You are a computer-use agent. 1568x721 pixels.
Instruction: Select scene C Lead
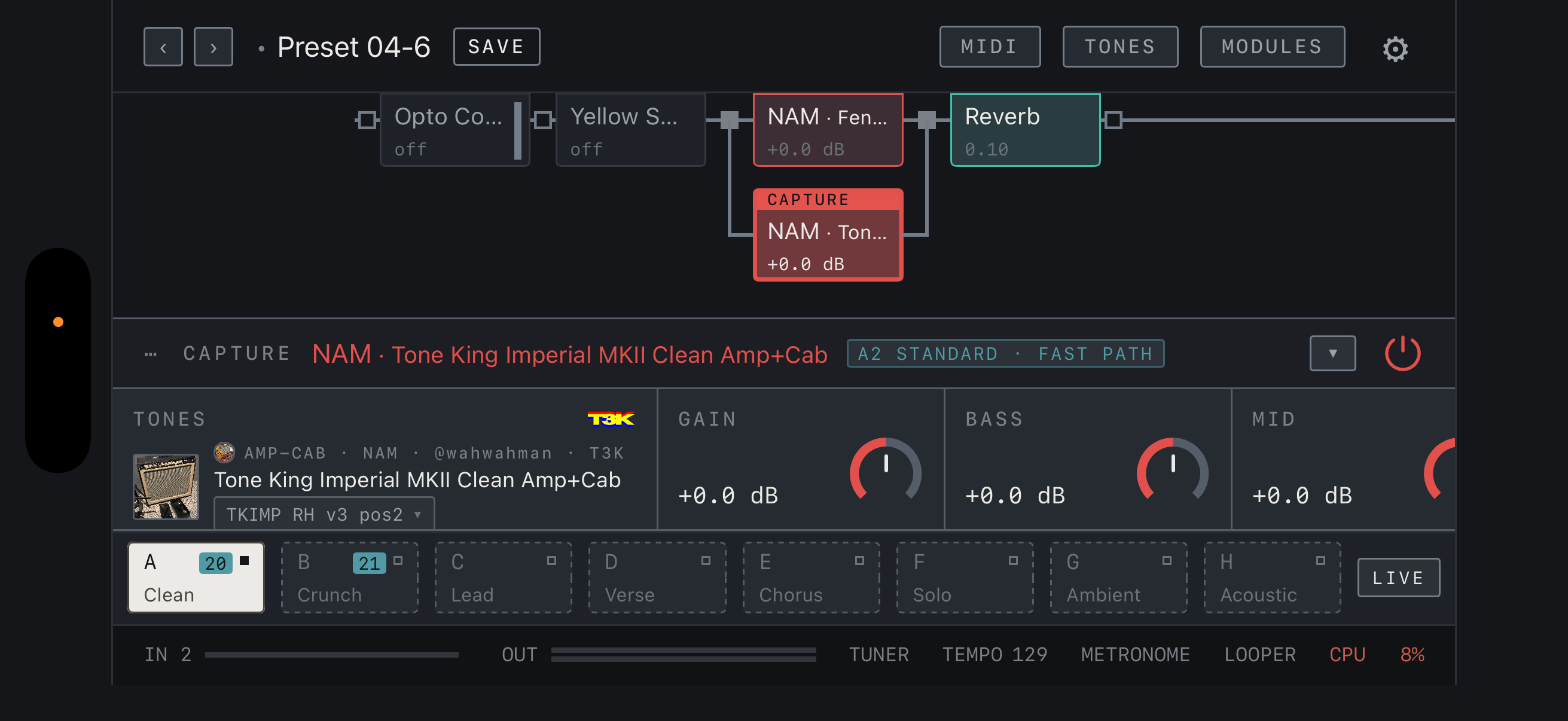504,578
